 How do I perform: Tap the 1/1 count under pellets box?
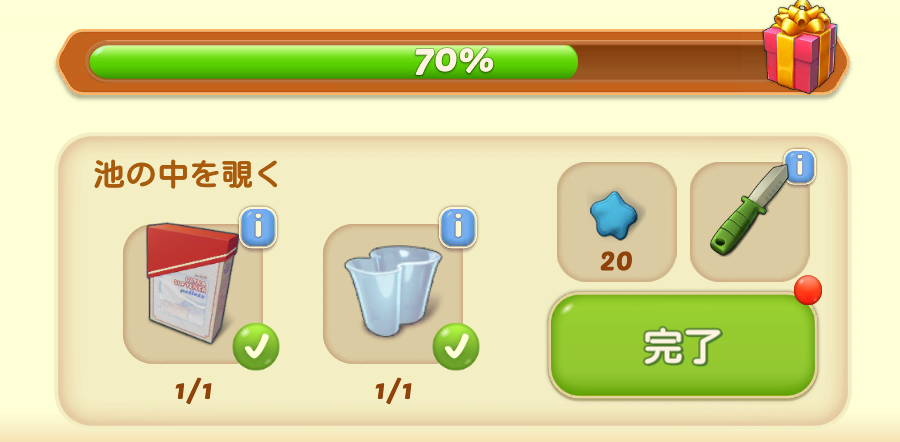pos(193,392)
